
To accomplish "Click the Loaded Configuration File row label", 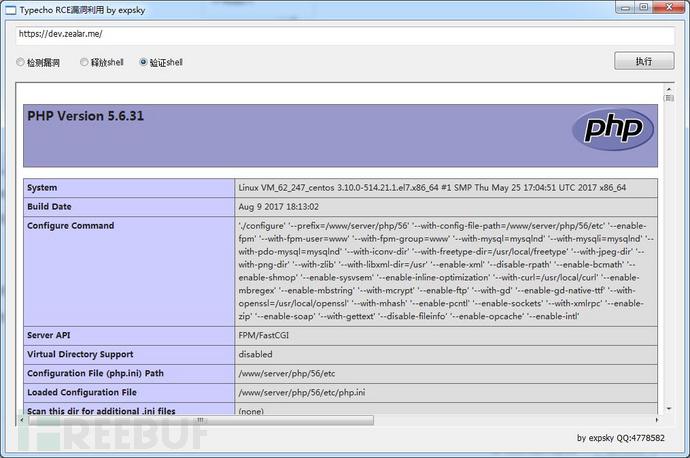I will [84, 392].
